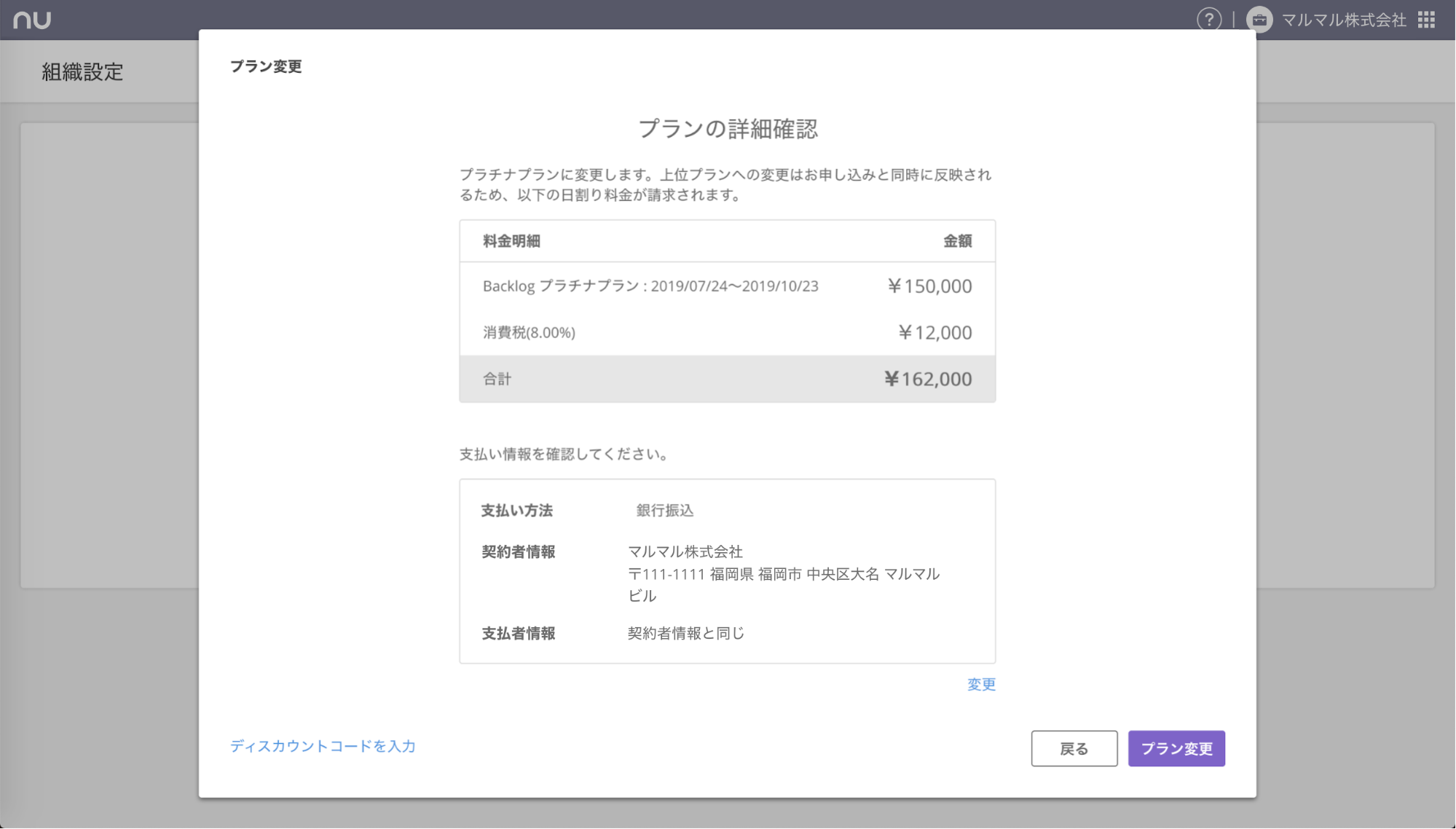Click the dialog's プラン変更 heading text
Screen dimensions: 1456x829
click(266, 66)
